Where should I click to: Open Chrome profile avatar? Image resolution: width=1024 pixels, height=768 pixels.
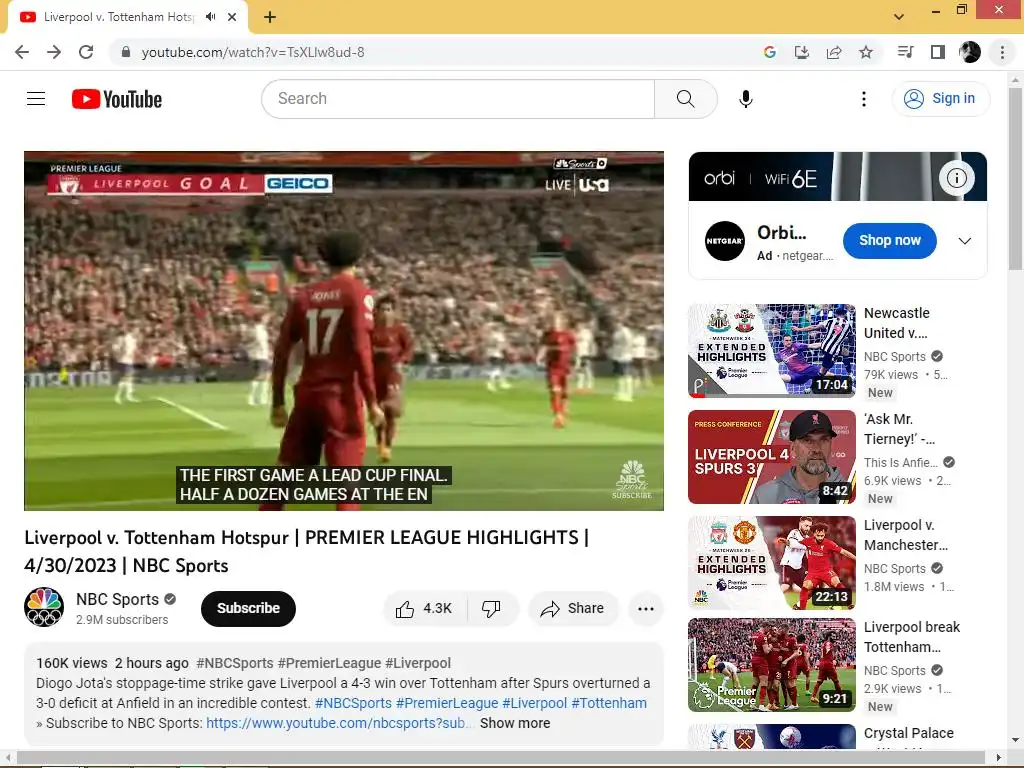[970, 52]
